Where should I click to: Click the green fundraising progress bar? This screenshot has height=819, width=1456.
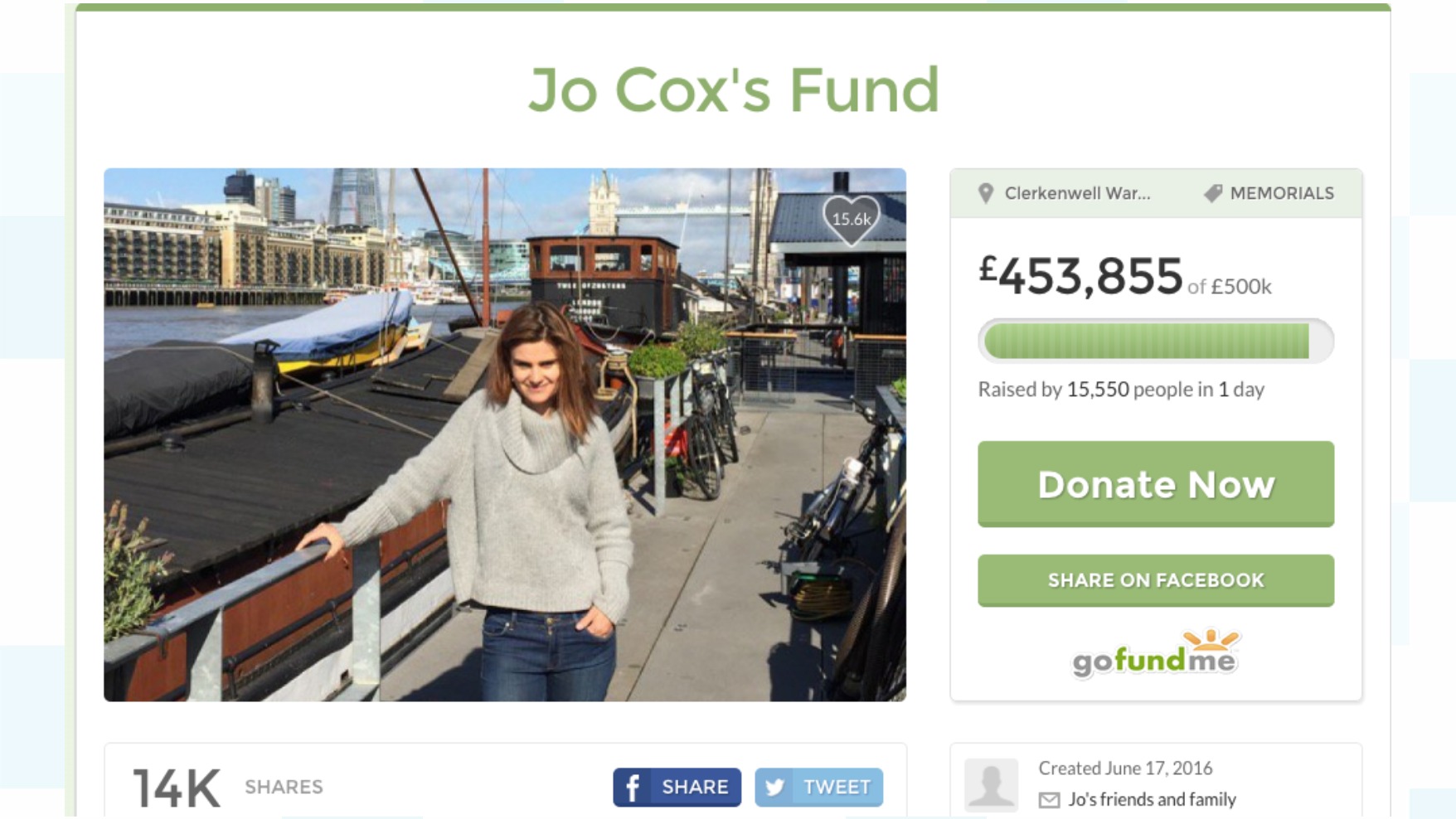point(1156,341)
